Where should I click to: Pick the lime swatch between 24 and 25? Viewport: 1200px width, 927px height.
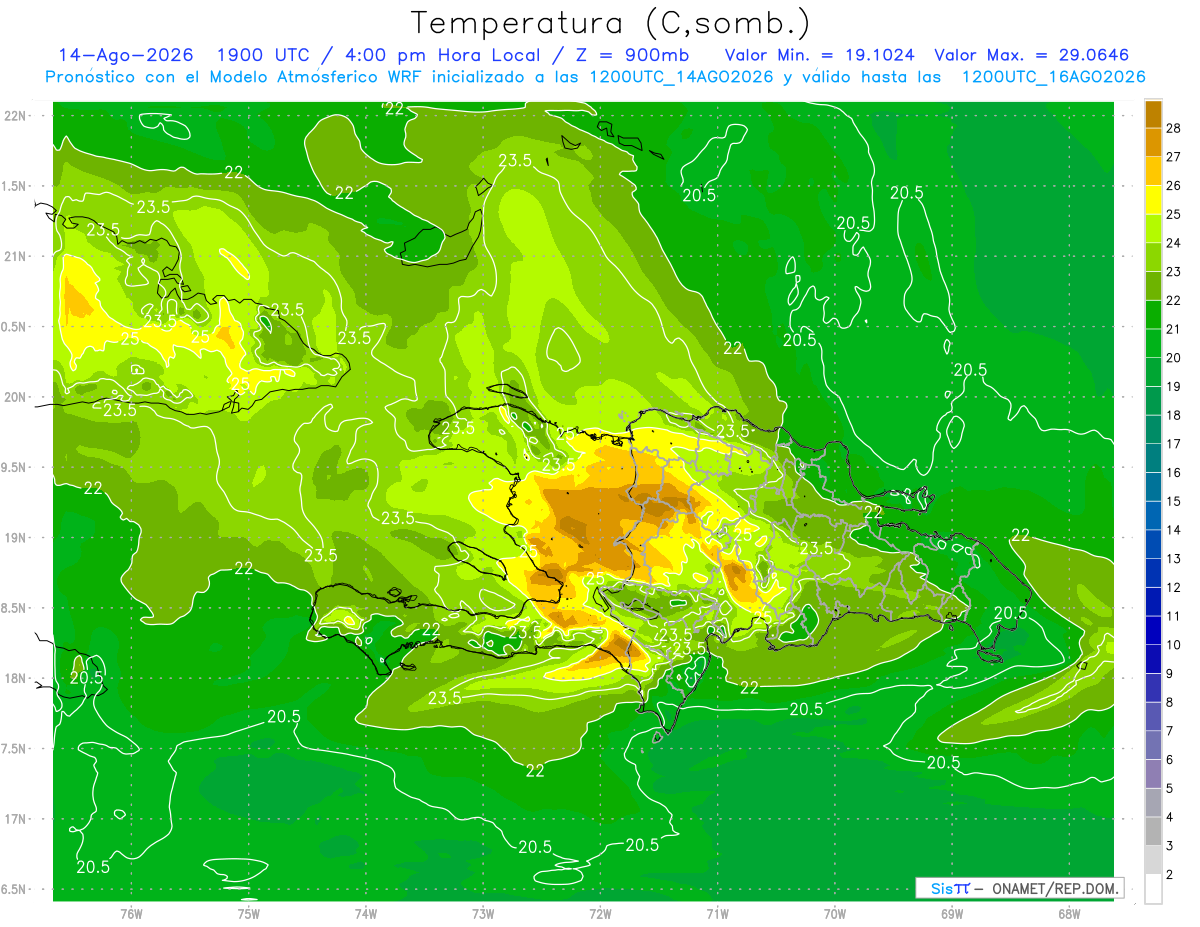click(1153, 228)
